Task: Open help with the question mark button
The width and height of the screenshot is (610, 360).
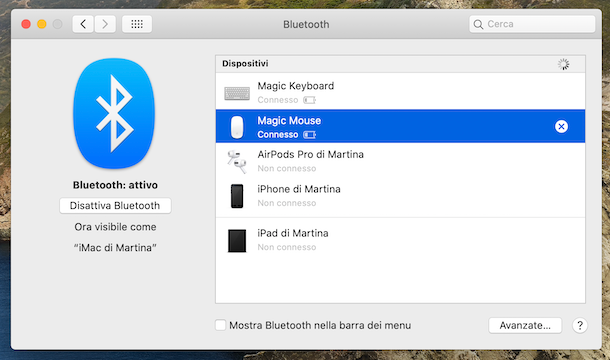Action: pyautogui.click(x=580, y=325)
